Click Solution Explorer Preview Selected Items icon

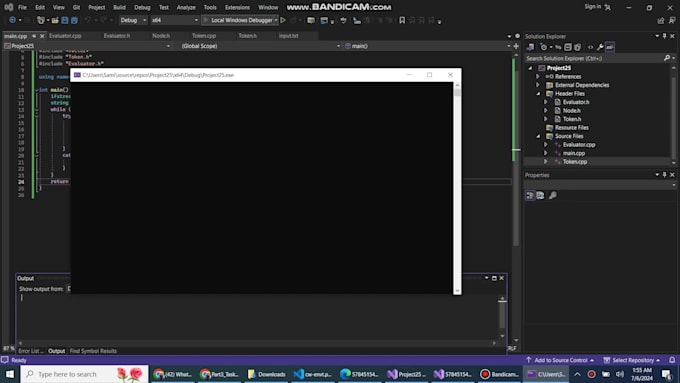click(610, 47)
